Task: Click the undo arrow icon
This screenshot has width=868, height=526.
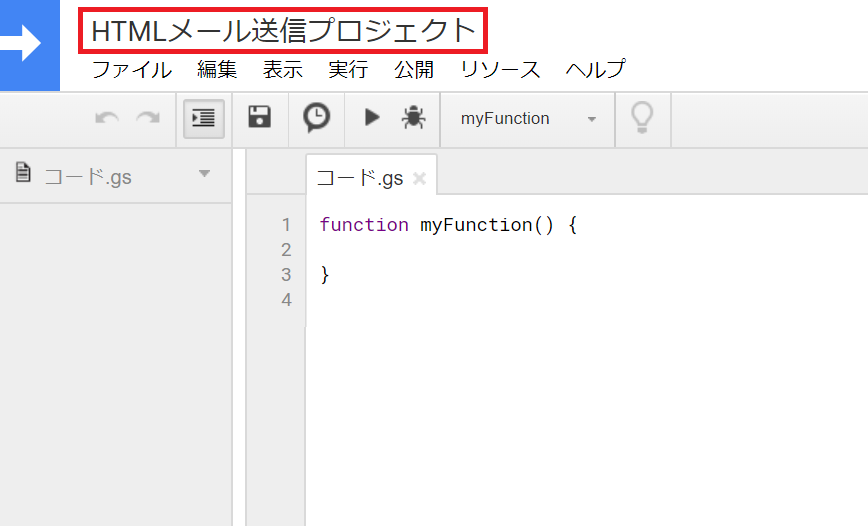Action: click(107, 118)
